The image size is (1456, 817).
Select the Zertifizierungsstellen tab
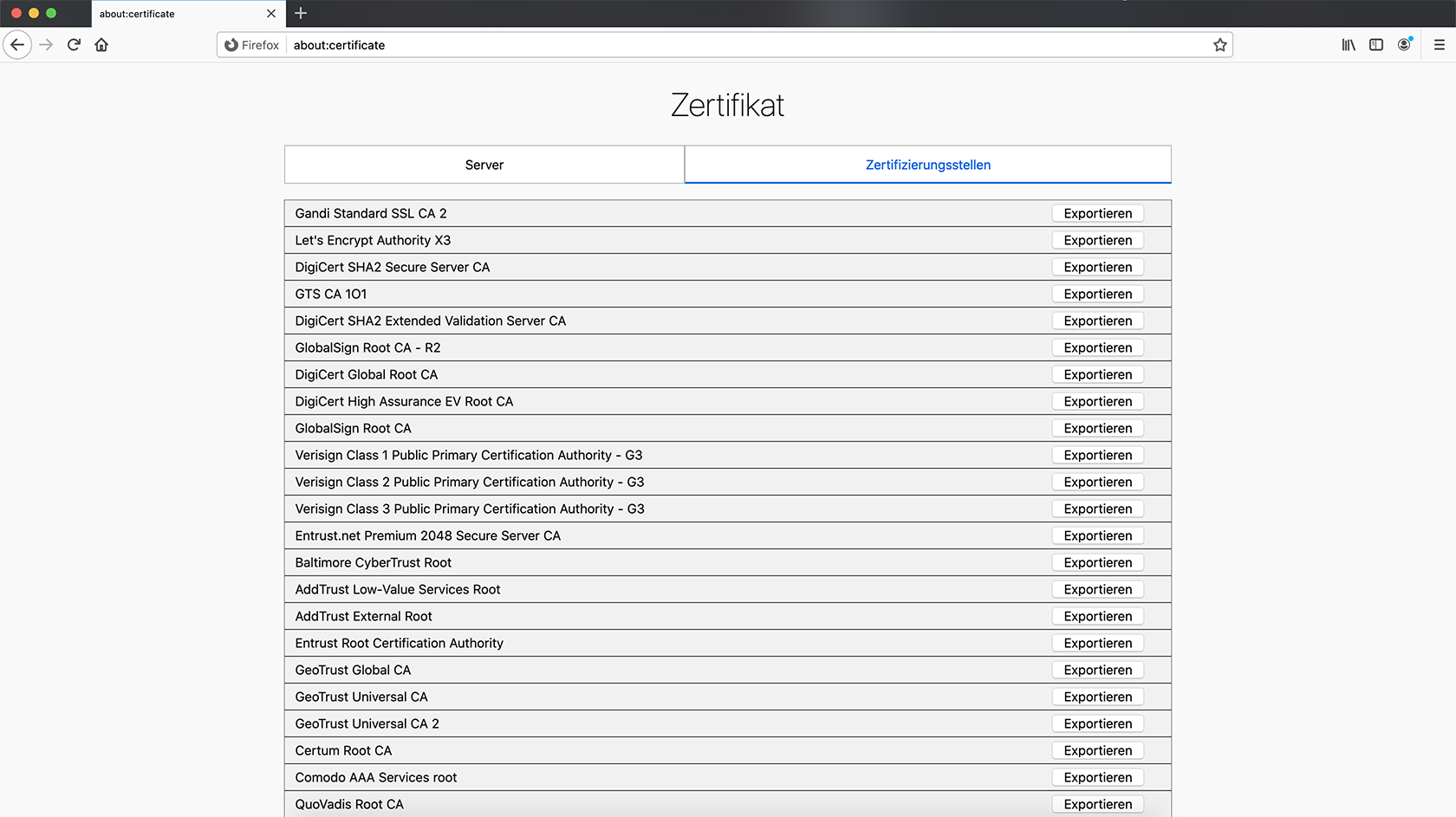pyautogui.click(x=927, y=165)
